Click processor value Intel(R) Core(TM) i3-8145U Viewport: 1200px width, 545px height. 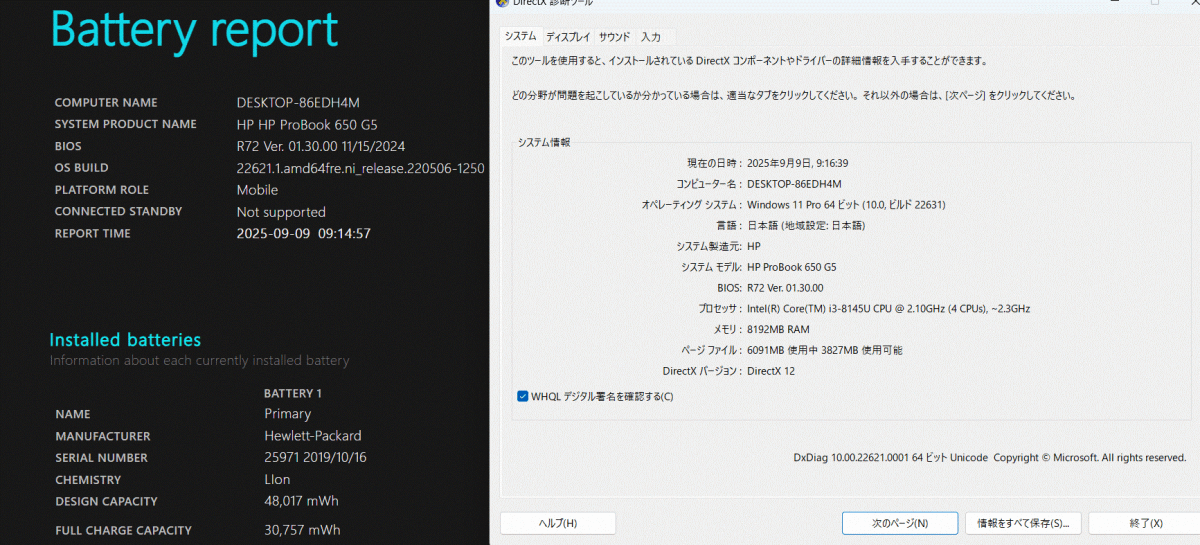point(888,309)
